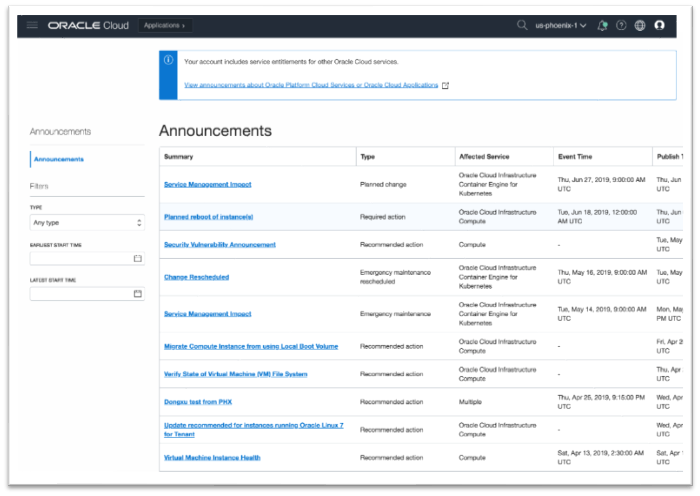Open the Applications menu in header

165,25
